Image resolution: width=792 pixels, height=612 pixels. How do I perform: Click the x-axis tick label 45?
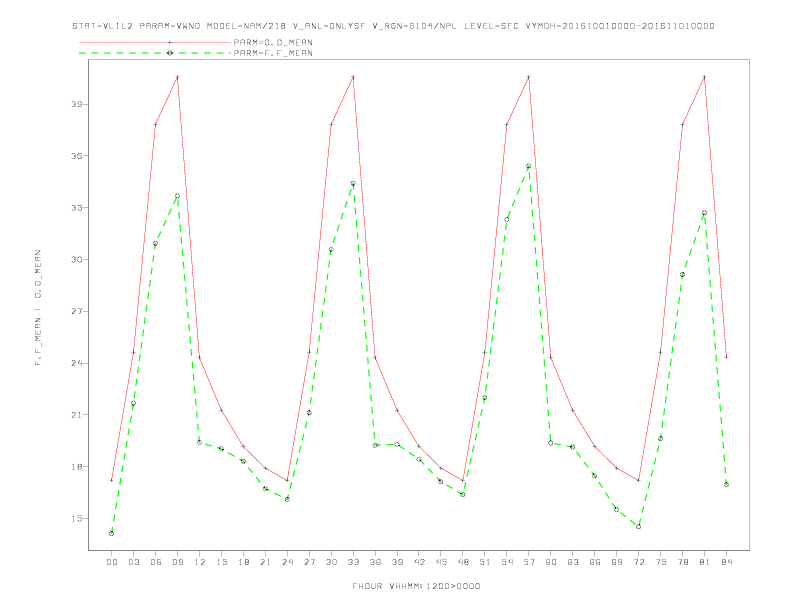(441, 562)
